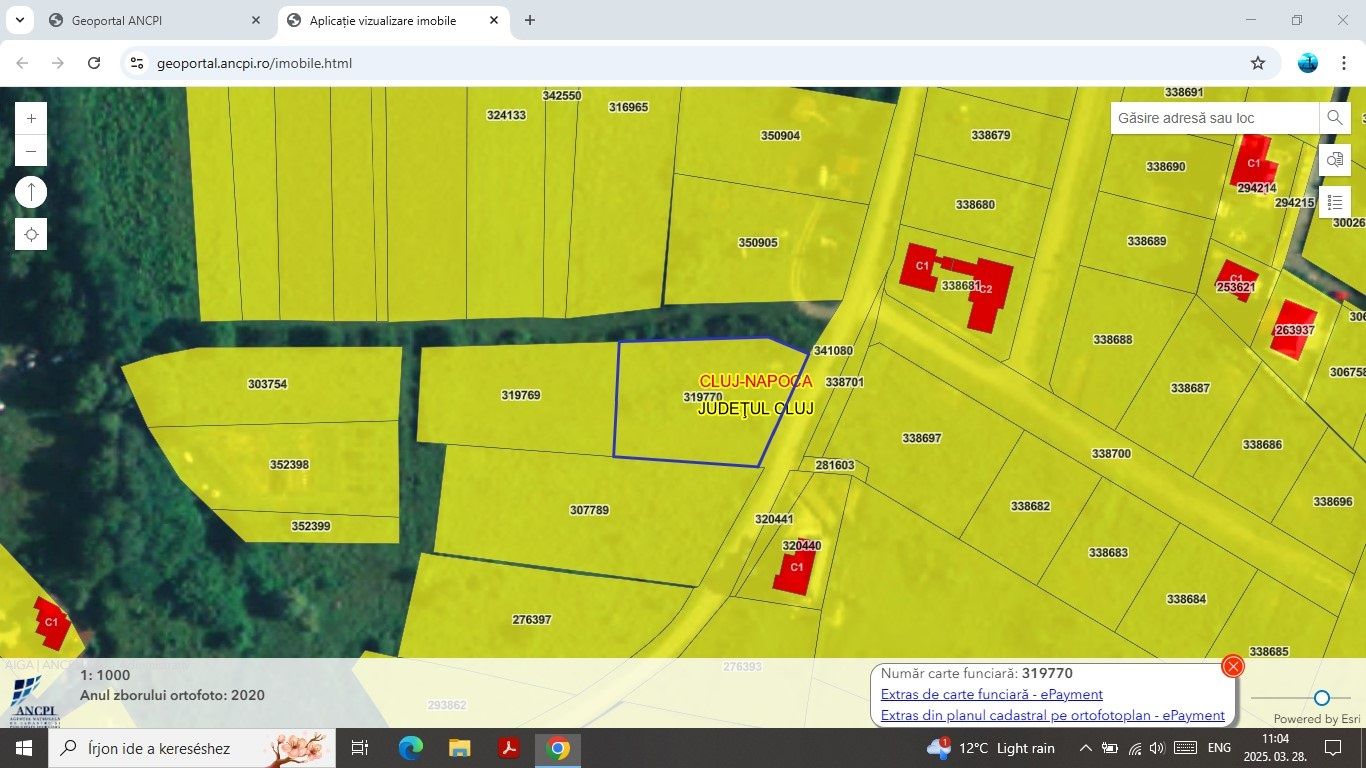Click the Windows taskbar search box
1366x768 pixels.
point(191,748)
